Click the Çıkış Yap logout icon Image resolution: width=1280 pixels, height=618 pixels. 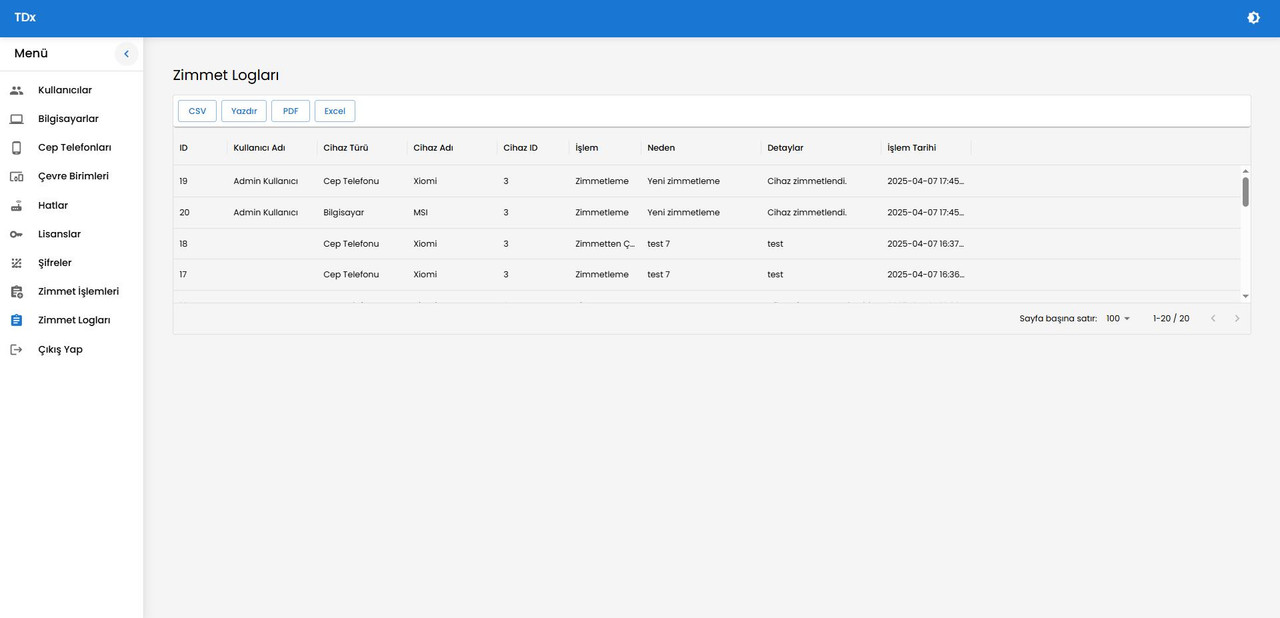16,350
